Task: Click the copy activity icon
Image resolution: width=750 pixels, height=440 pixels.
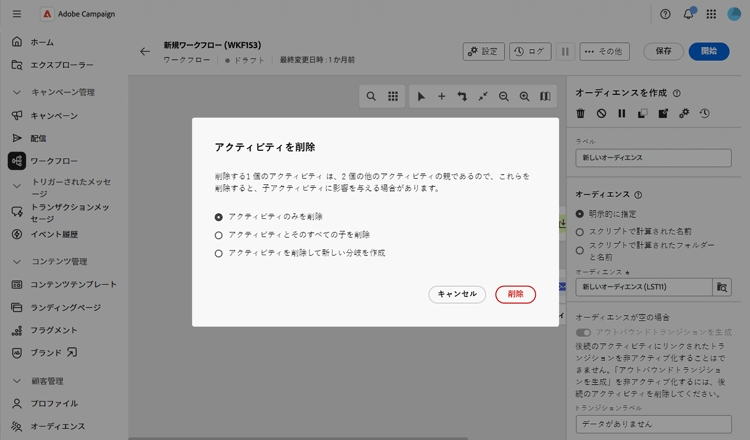Action: pos(642,113)
